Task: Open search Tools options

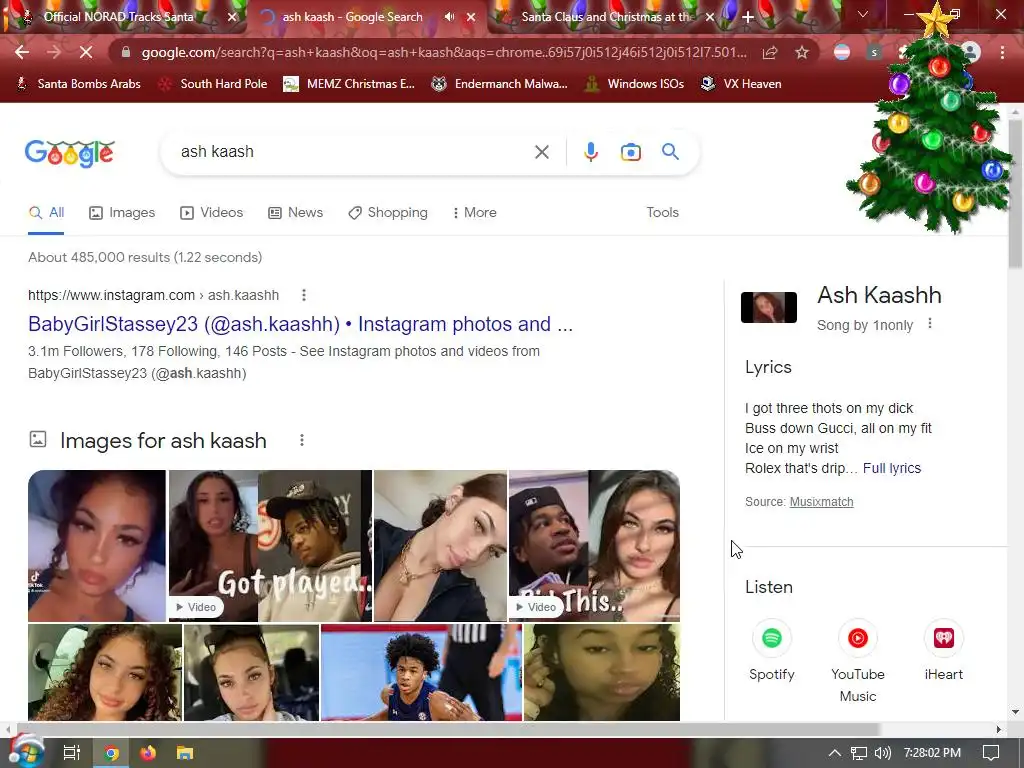Action: [662, 212]
